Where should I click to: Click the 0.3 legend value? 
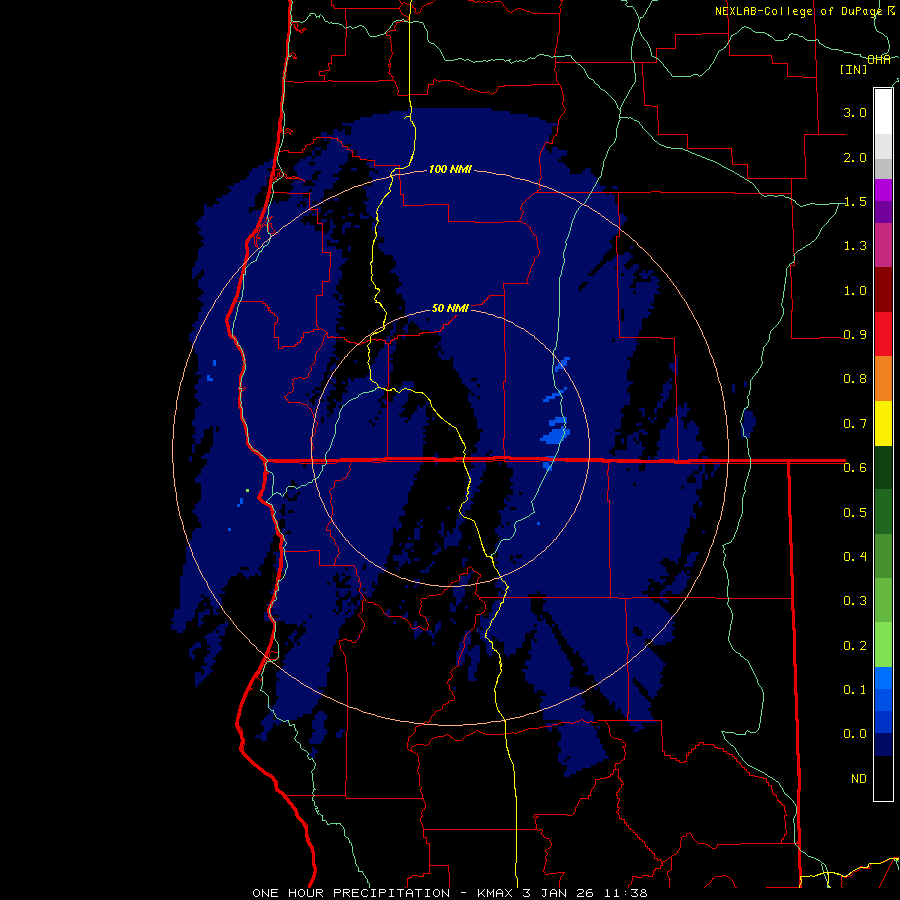coord(855,600)
